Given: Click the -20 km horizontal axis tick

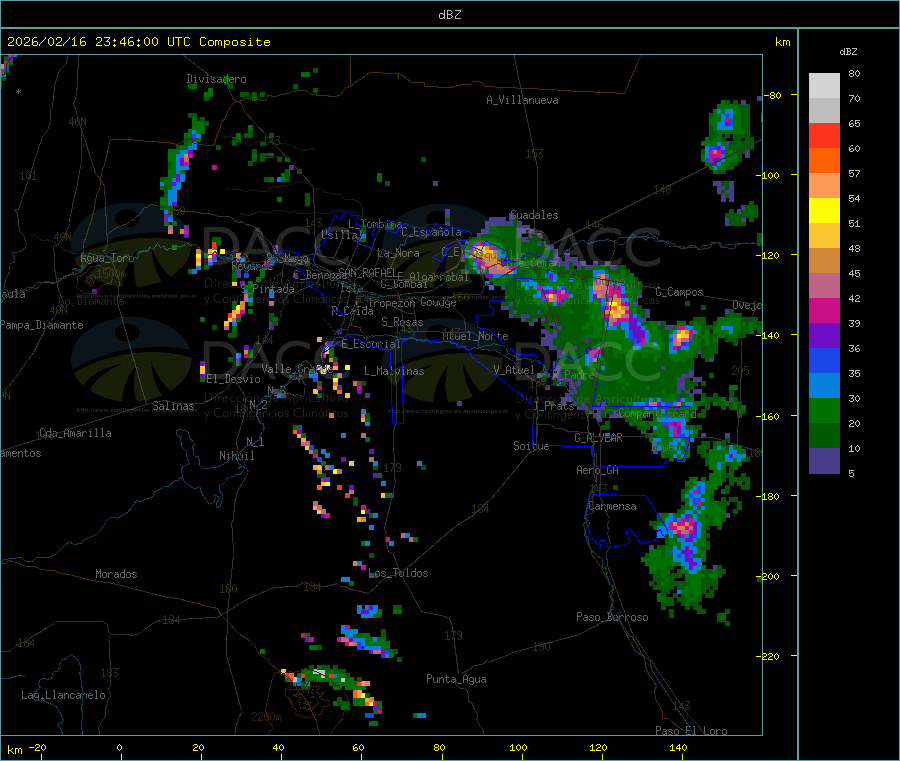Looking at the screenshot, I should coord(38,747).
